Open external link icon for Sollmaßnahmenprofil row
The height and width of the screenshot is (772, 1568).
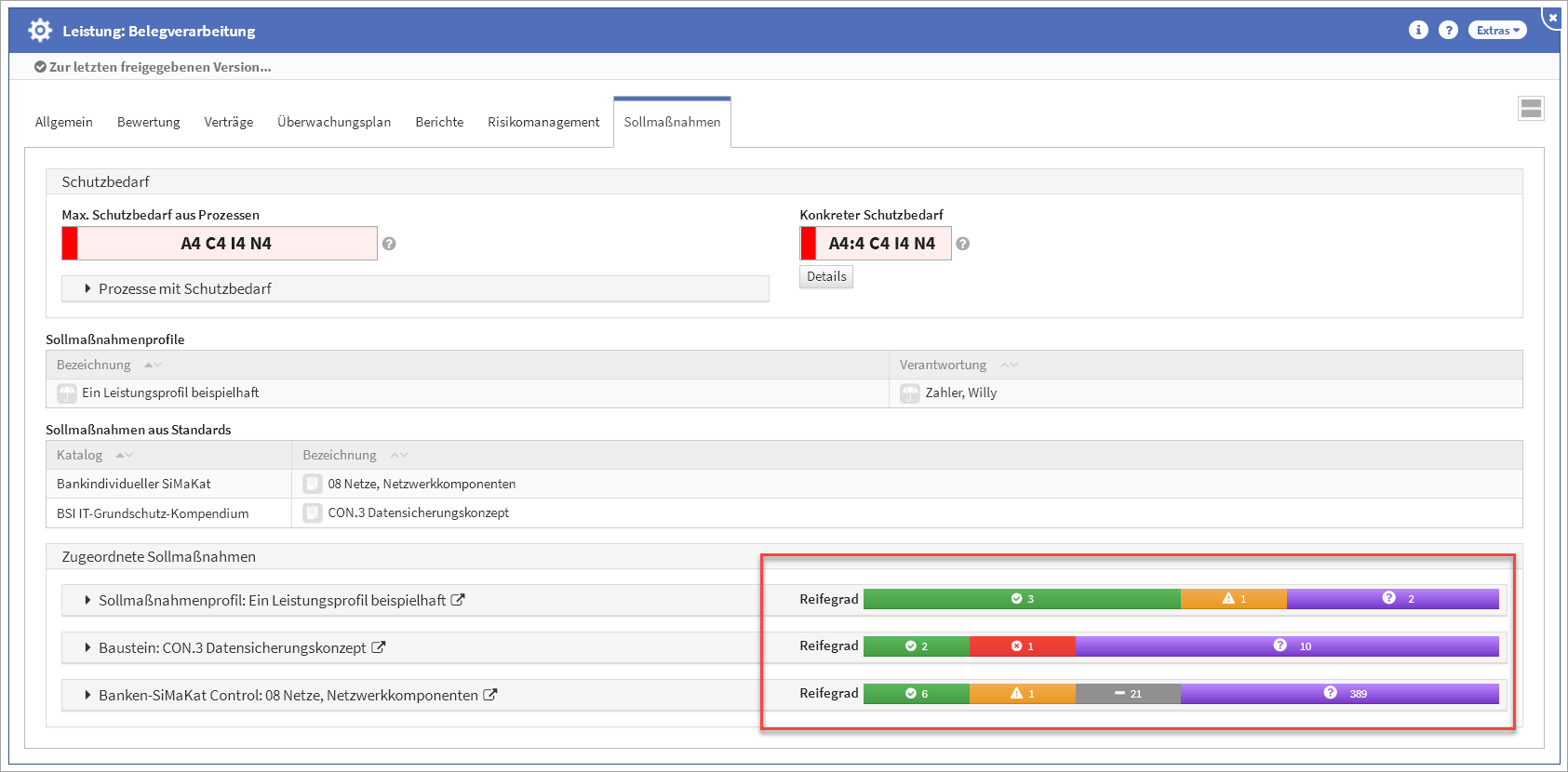(x=458, y=600)
